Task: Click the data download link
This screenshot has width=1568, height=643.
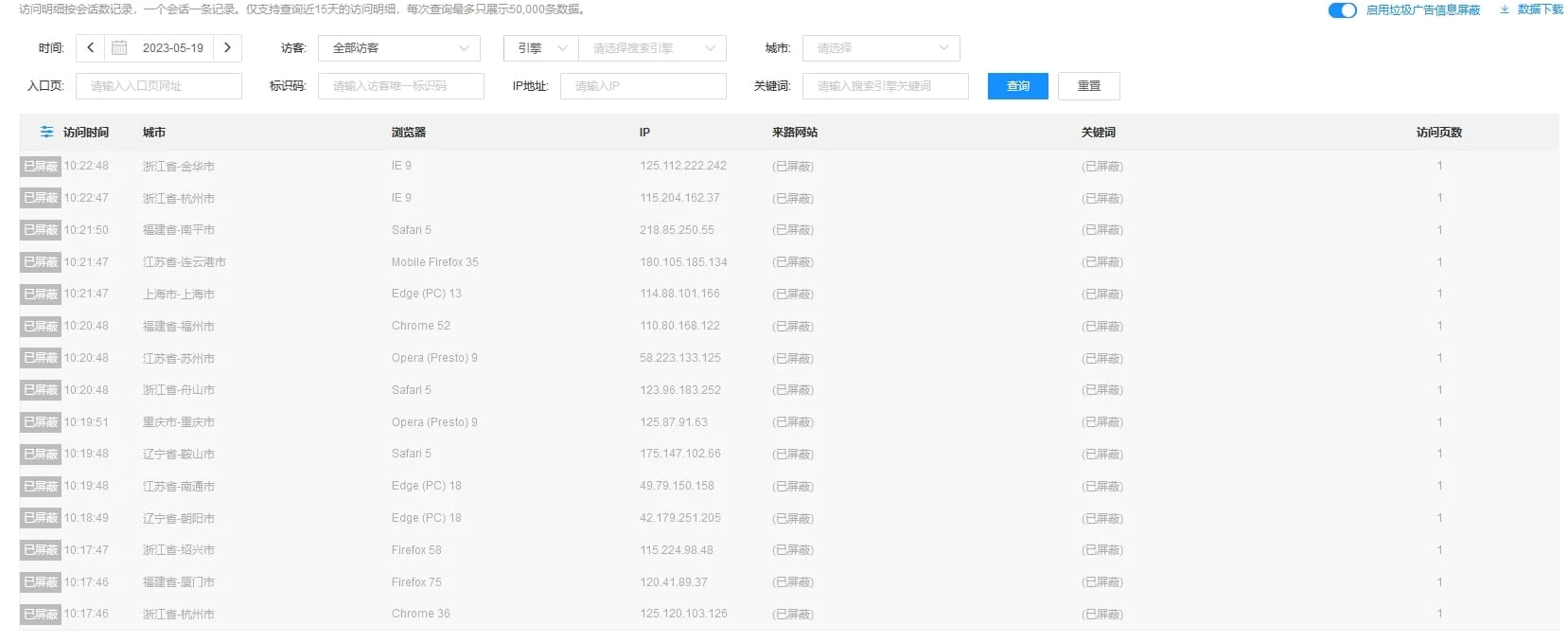Action: [x=1541, y=9]
